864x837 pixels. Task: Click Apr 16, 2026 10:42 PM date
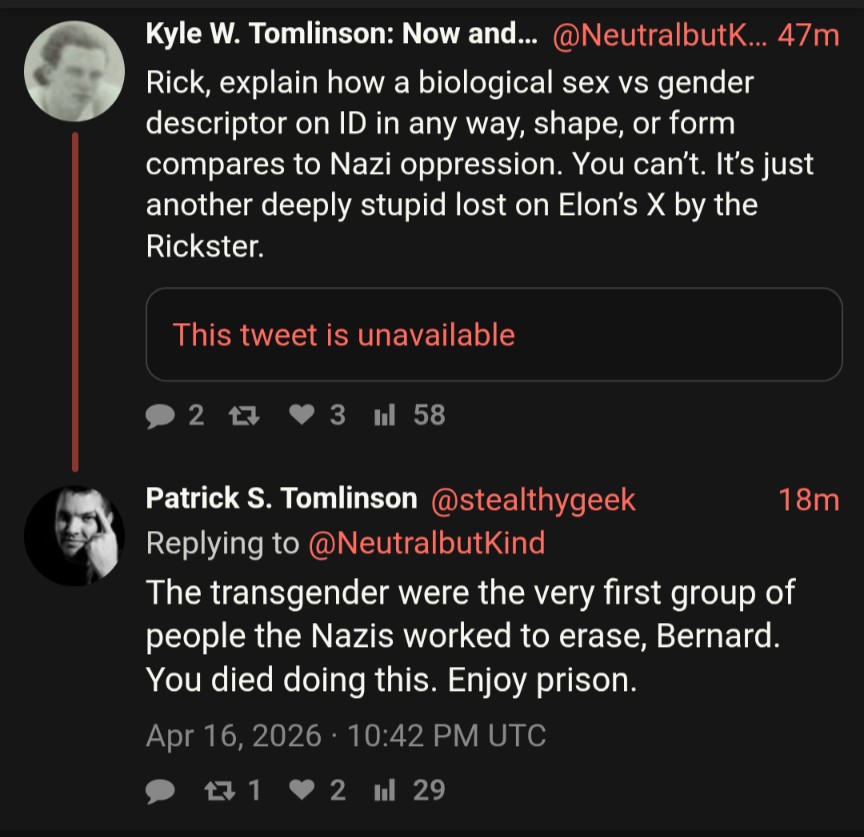click(346, 736)
